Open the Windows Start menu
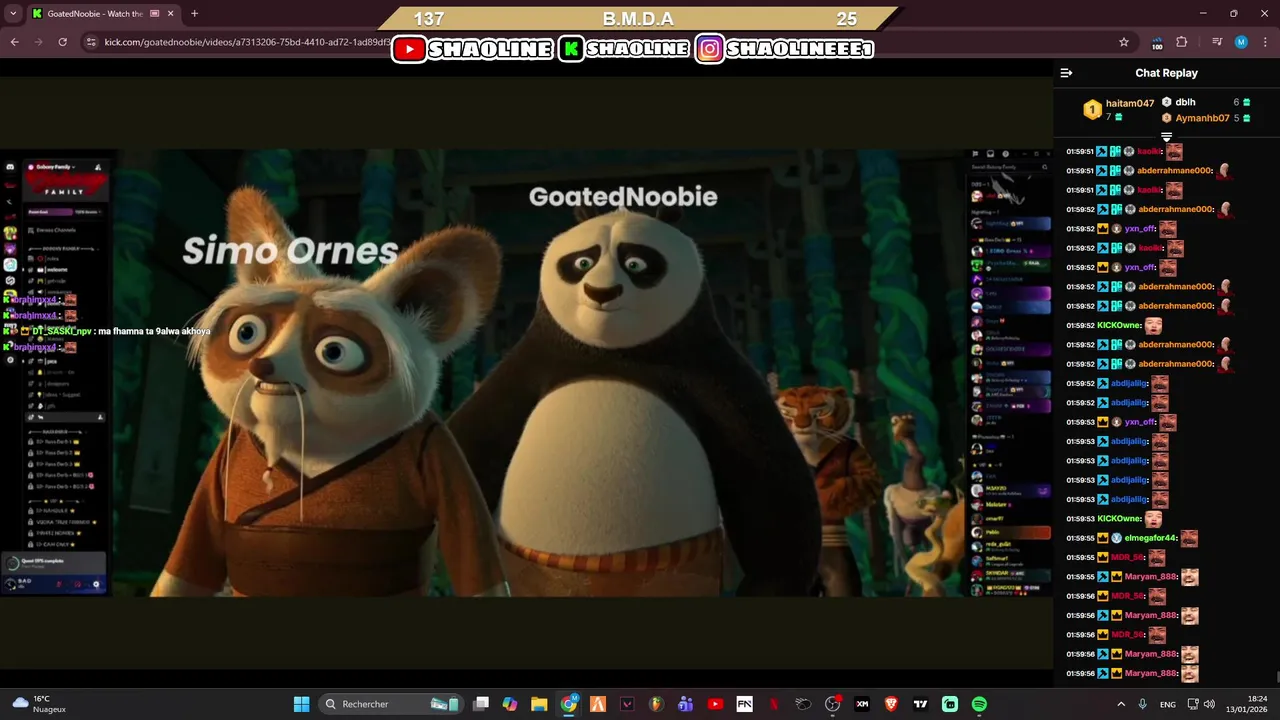Screen dimensions: 1280x720 coord(301,704)
